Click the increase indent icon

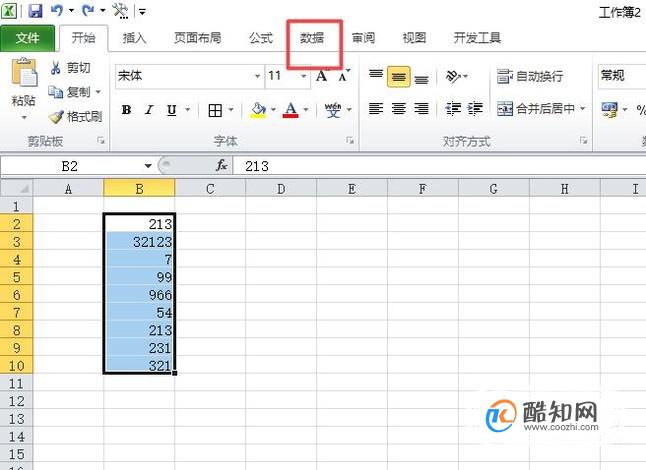point(475,109)
